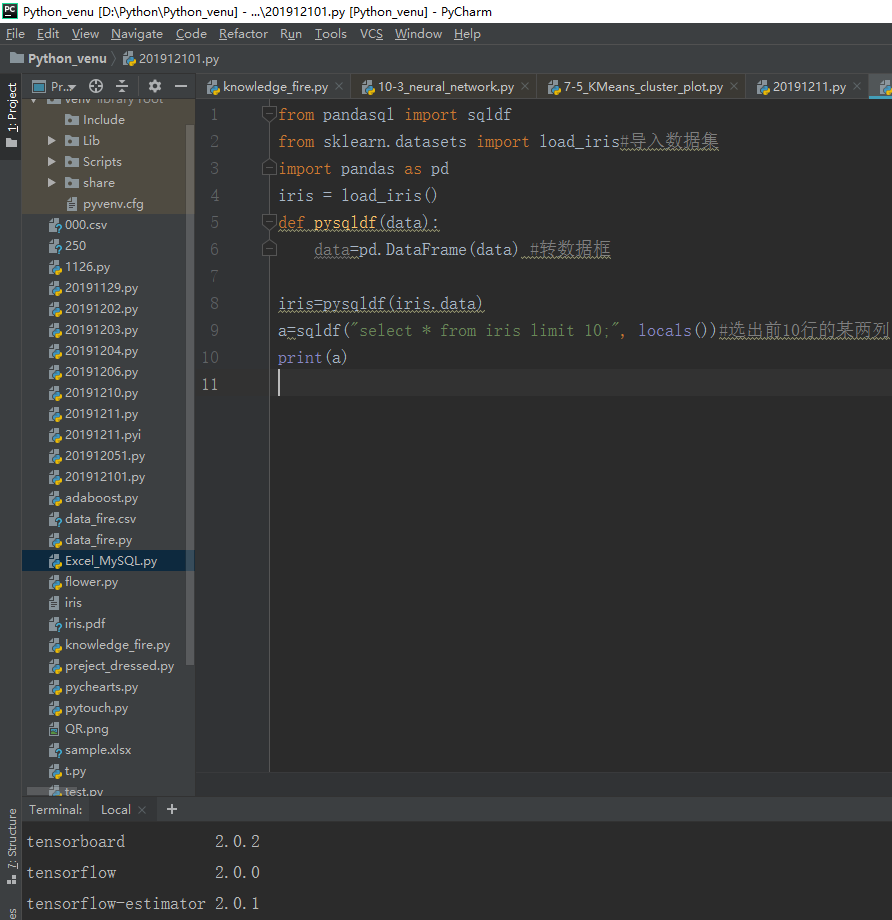The height and width of the screenshot is (920, 892).
Task: Open a new Terminal session with the plus icon
Action: (170, 809)
